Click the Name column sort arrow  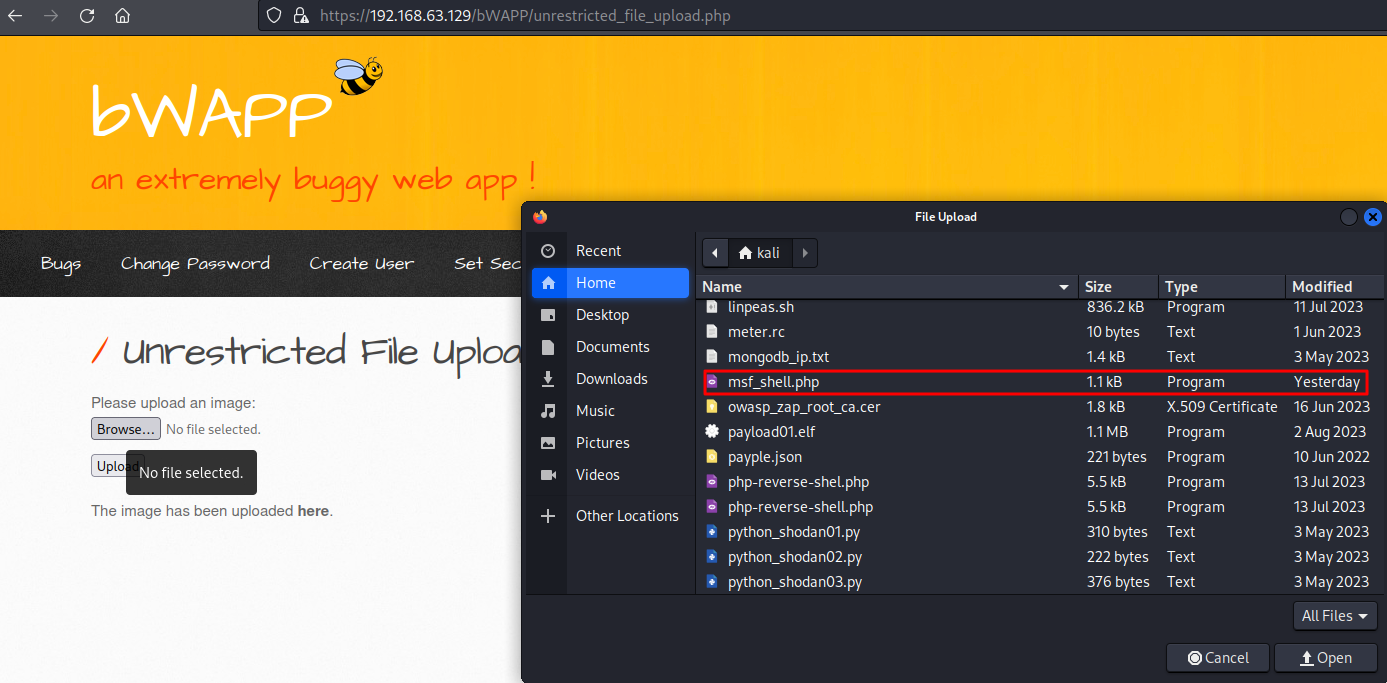tap(1064, 287)
